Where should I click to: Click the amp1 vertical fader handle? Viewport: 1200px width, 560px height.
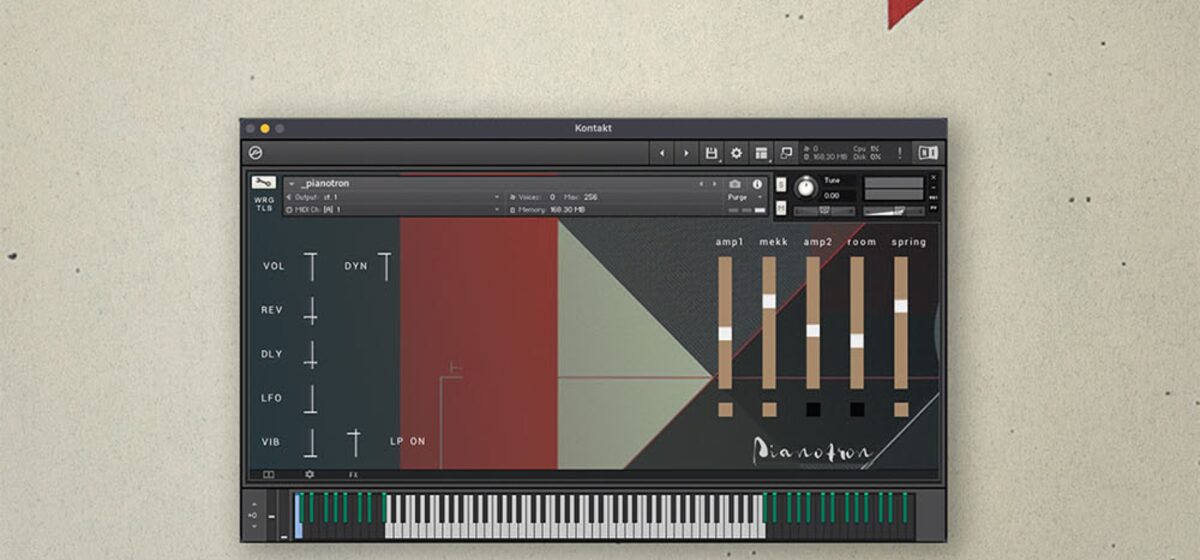click(725, 334)
